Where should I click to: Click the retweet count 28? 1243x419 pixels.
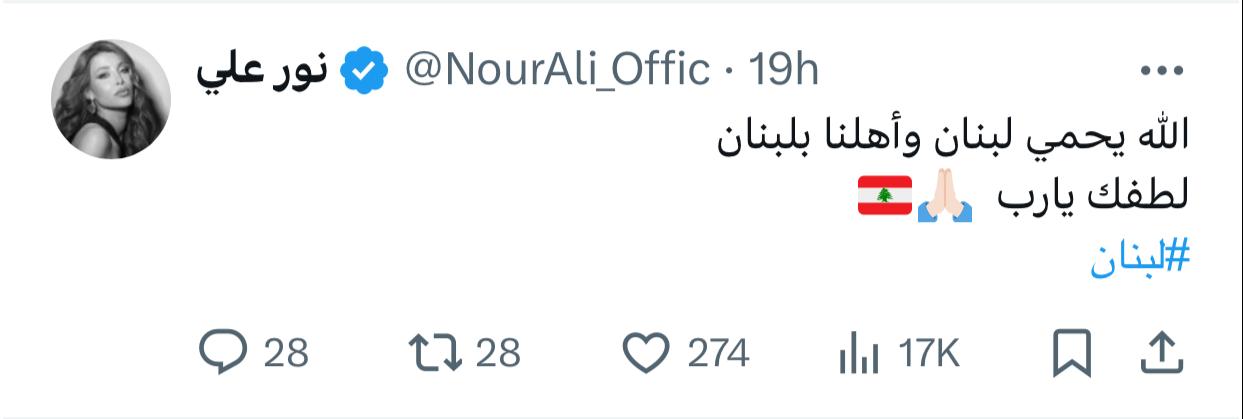tap(498, 353)
